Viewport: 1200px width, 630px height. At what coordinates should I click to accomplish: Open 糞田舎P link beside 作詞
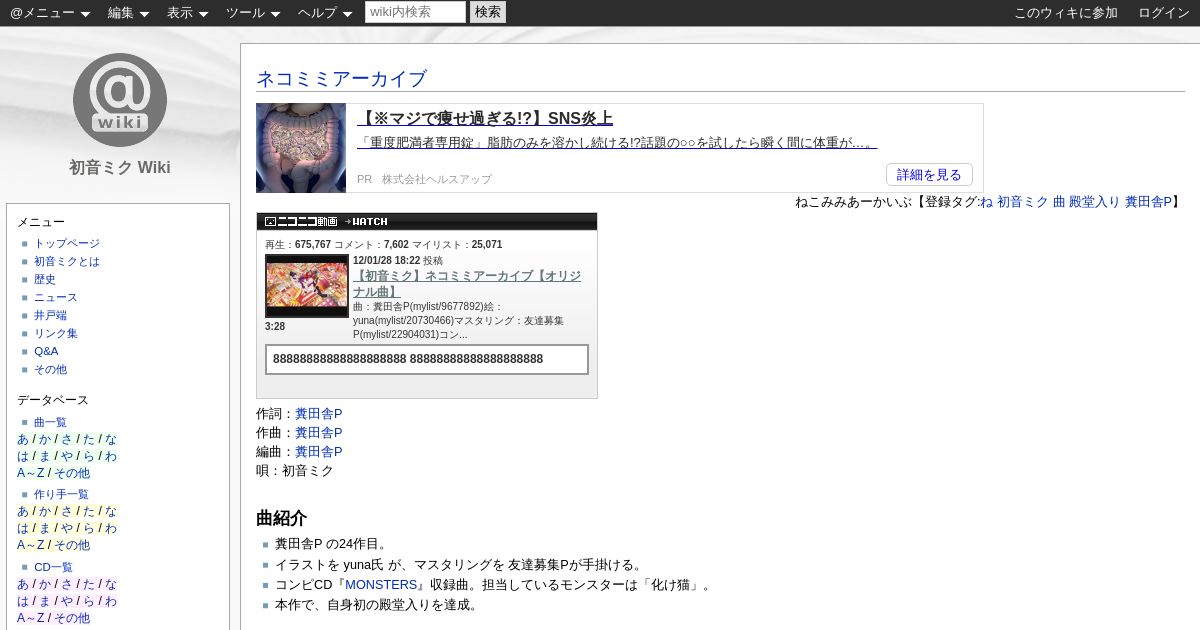318,414
